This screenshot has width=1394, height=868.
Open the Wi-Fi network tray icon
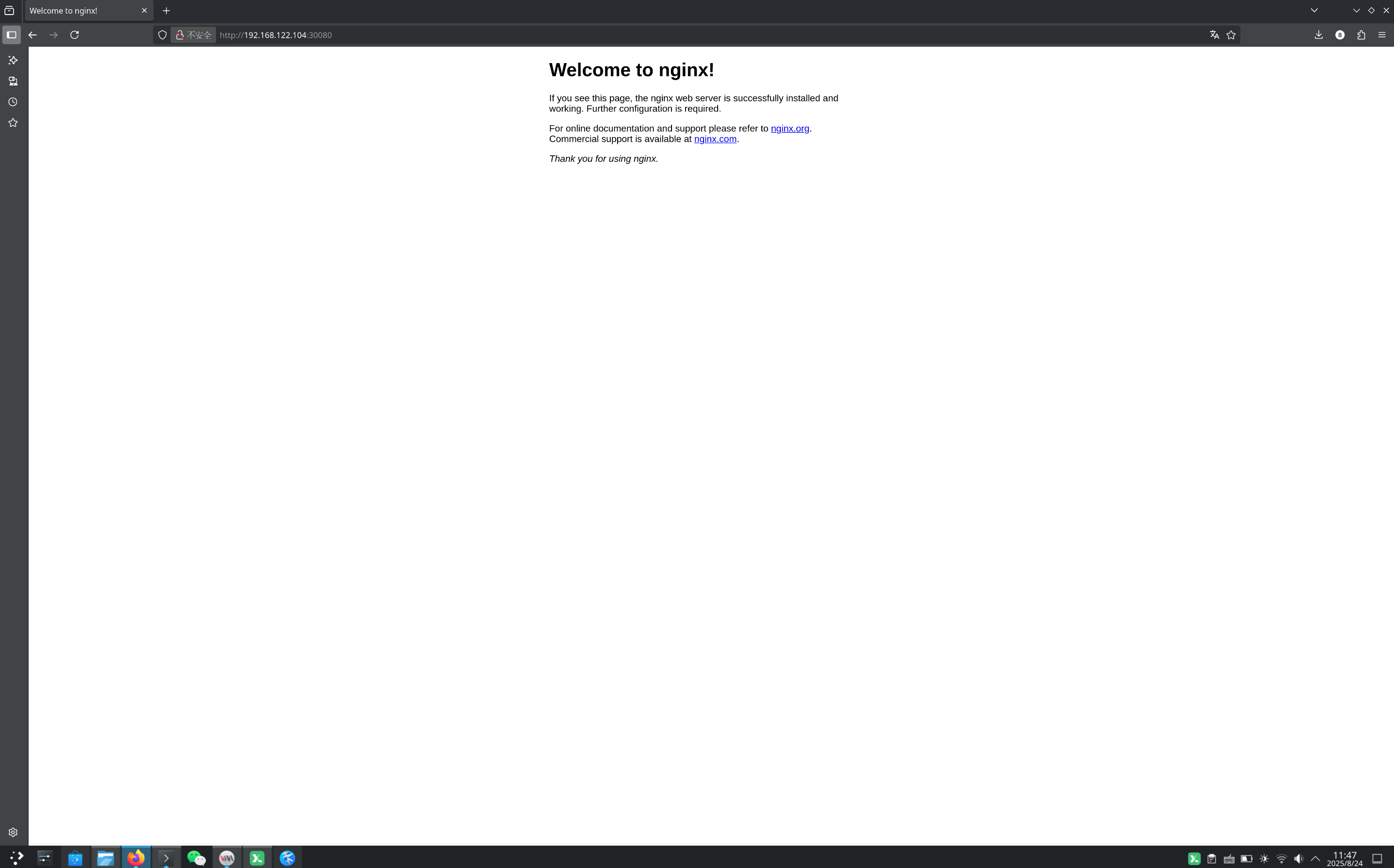(1281, 859)
